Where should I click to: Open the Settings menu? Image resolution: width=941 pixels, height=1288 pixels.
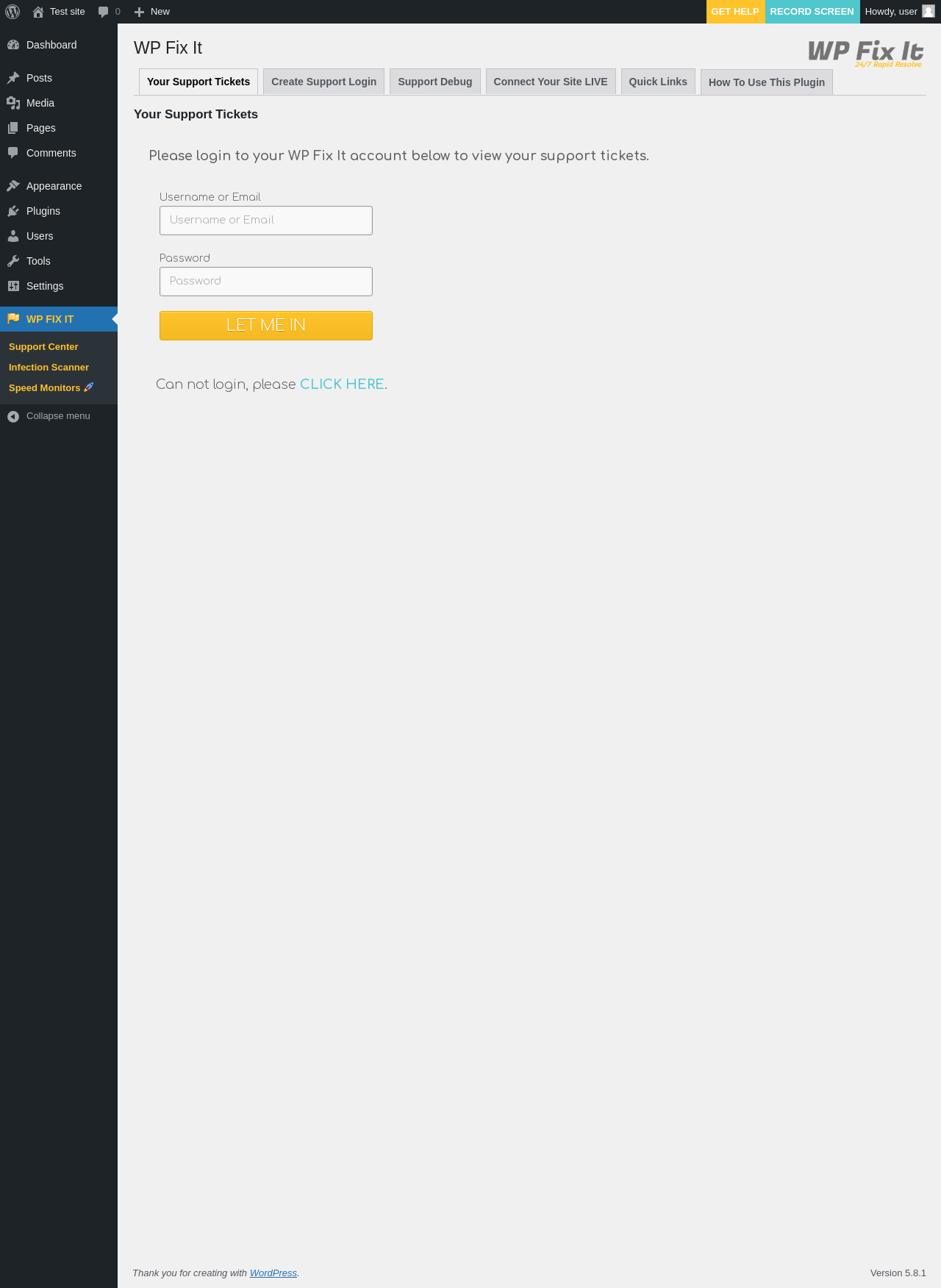tap(59, 286)
